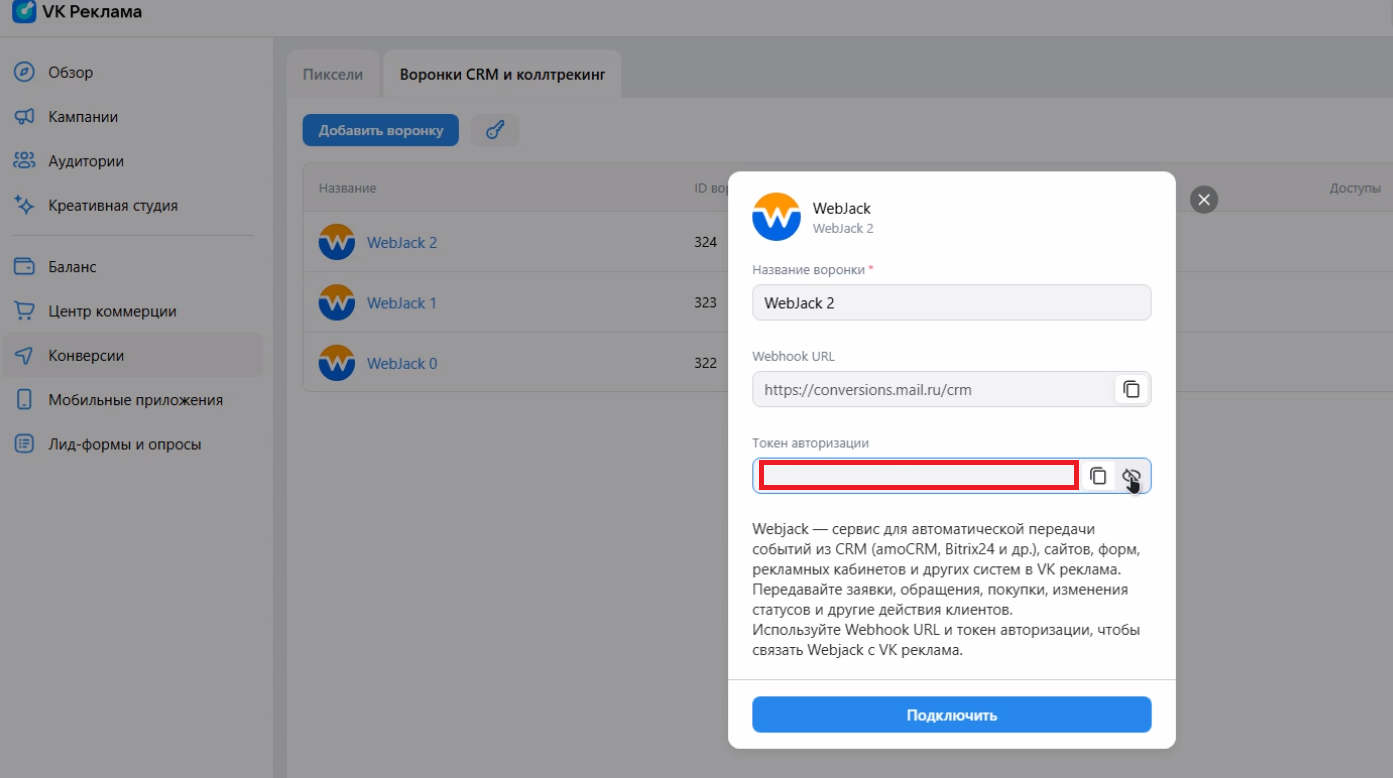This screenshot has width=1393, height=778.
Task: Select Конверсии in the sidebar
Action: click(132, 355)
